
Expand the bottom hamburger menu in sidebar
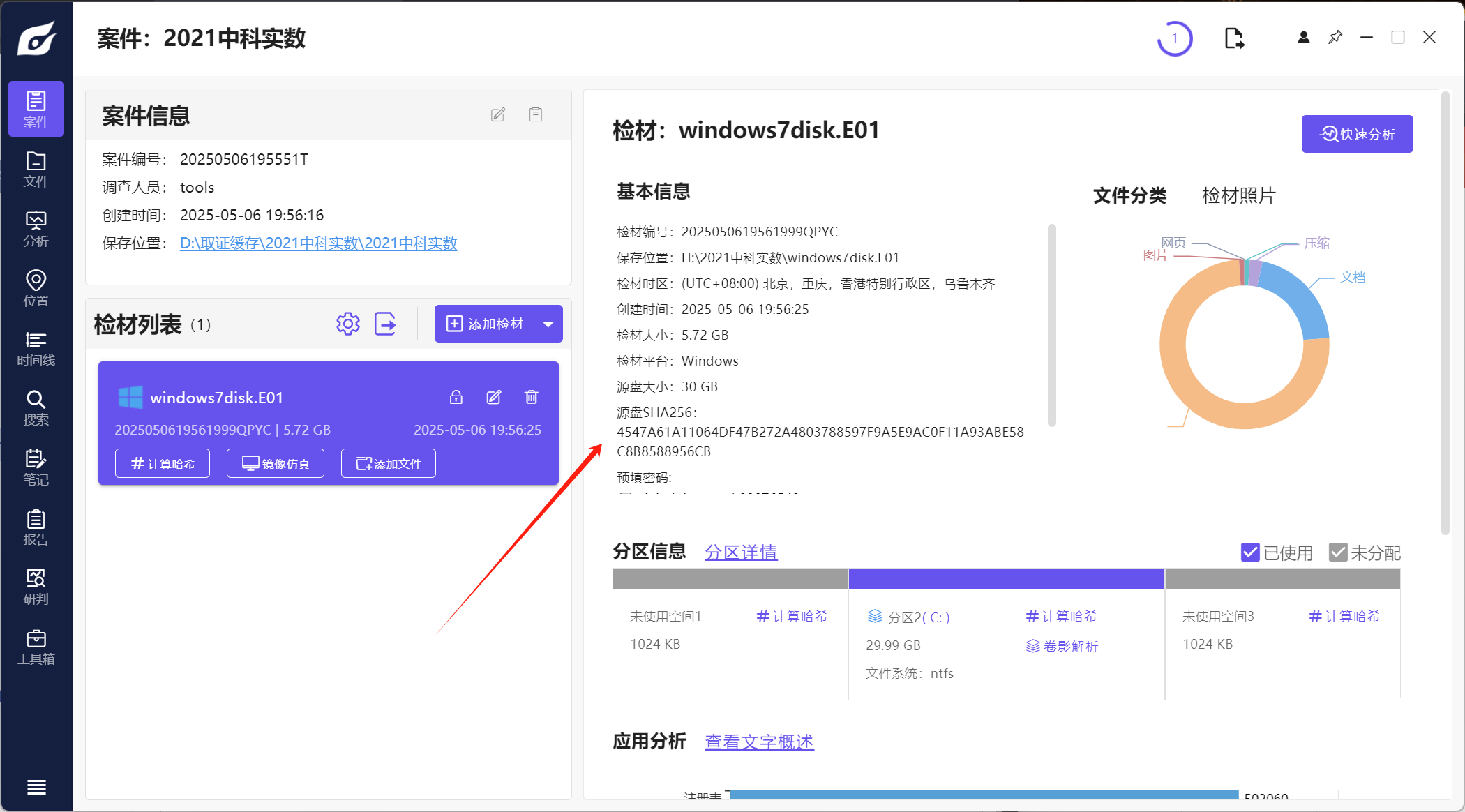pyautogui.click(x=36, y=787)
